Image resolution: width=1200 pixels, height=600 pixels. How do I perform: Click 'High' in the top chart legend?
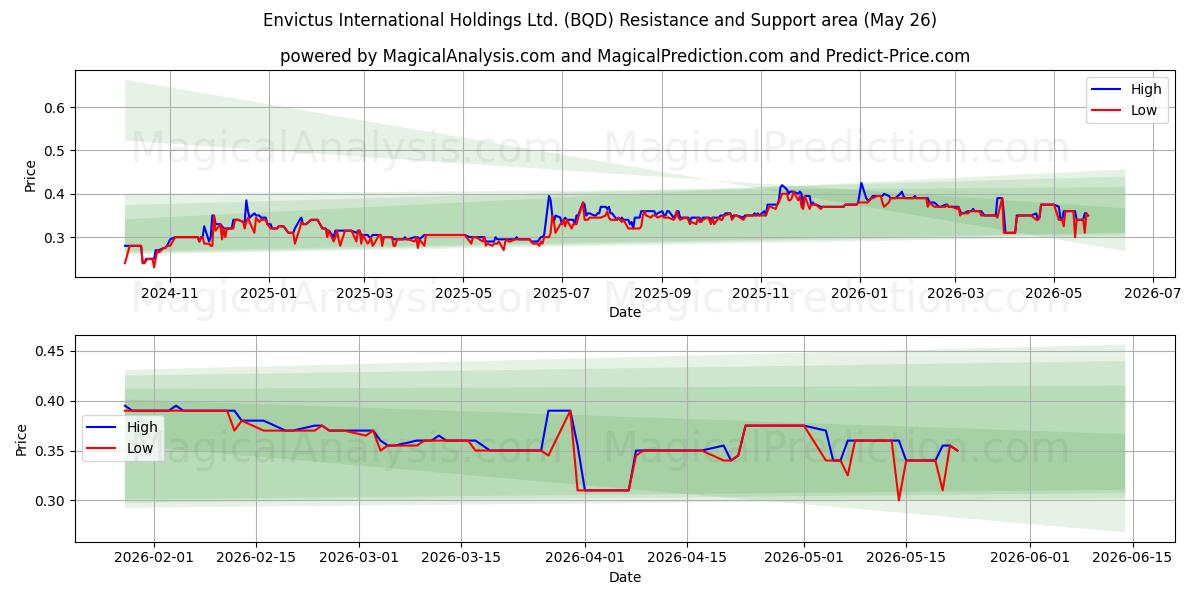coord(1146,89)
